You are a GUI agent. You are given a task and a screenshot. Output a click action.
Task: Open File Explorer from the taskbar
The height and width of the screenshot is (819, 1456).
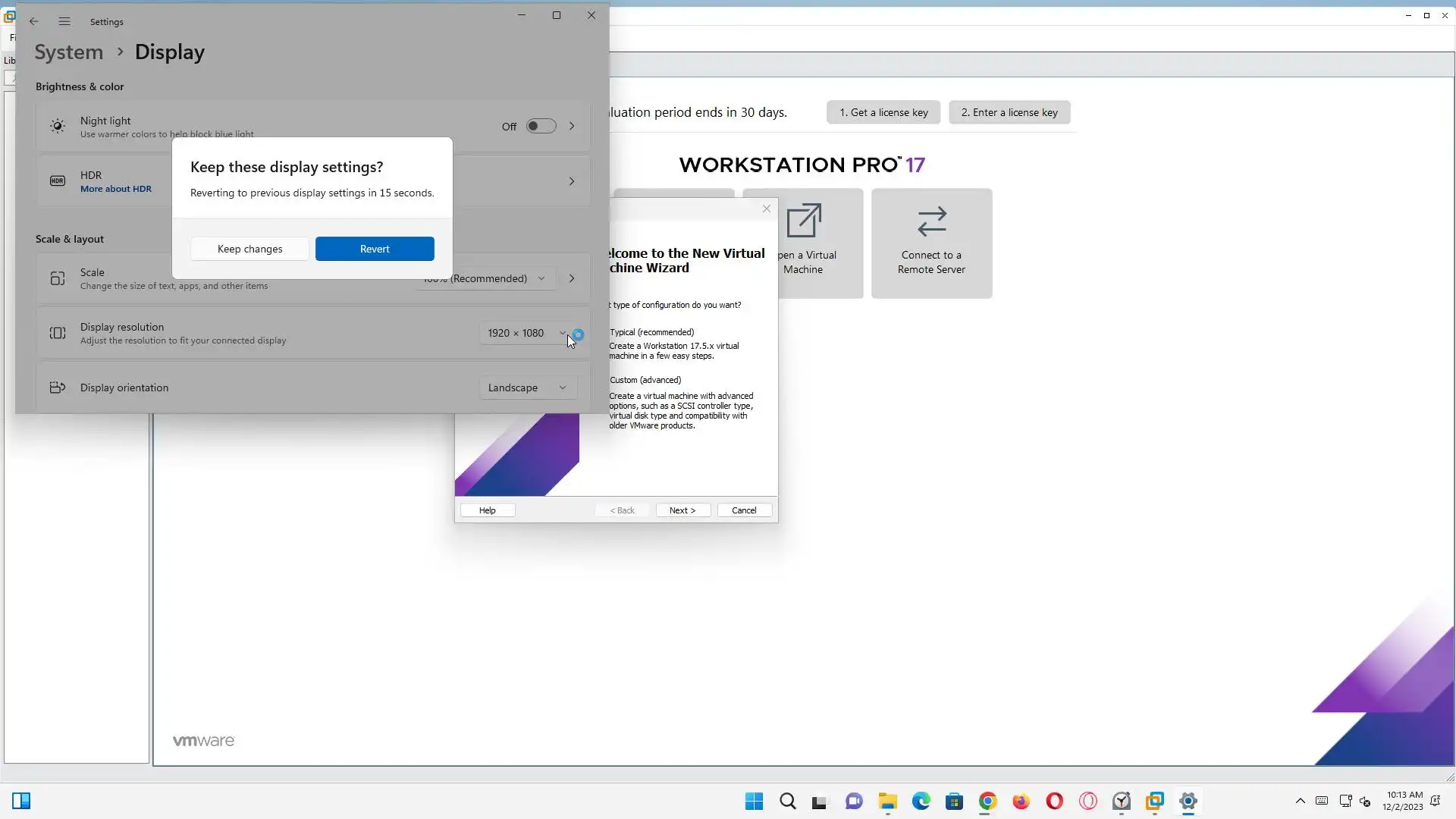coord(887,801)
